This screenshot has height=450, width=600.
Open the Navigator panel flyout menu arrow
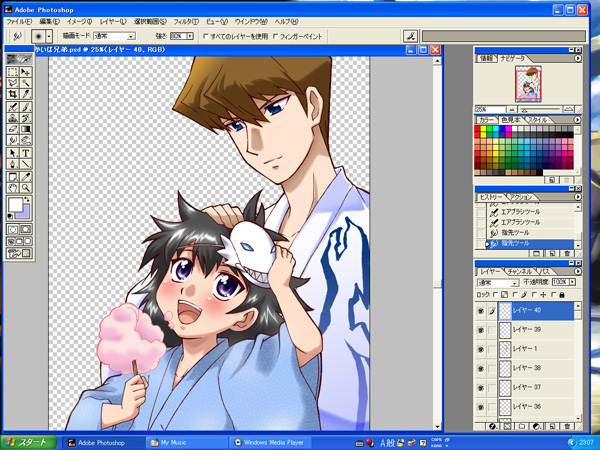tap(577, 59)
